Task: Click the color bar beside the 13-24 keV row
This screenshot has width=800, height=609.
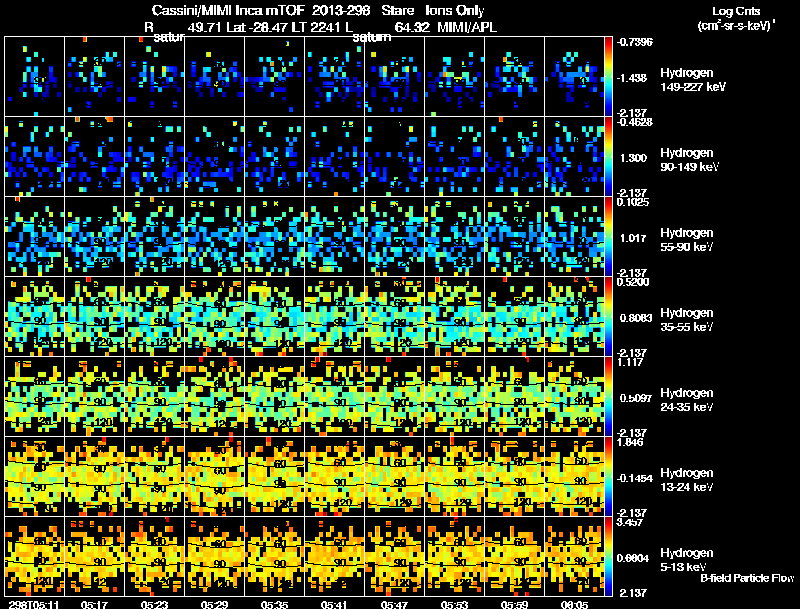Action: coord(608,477)
